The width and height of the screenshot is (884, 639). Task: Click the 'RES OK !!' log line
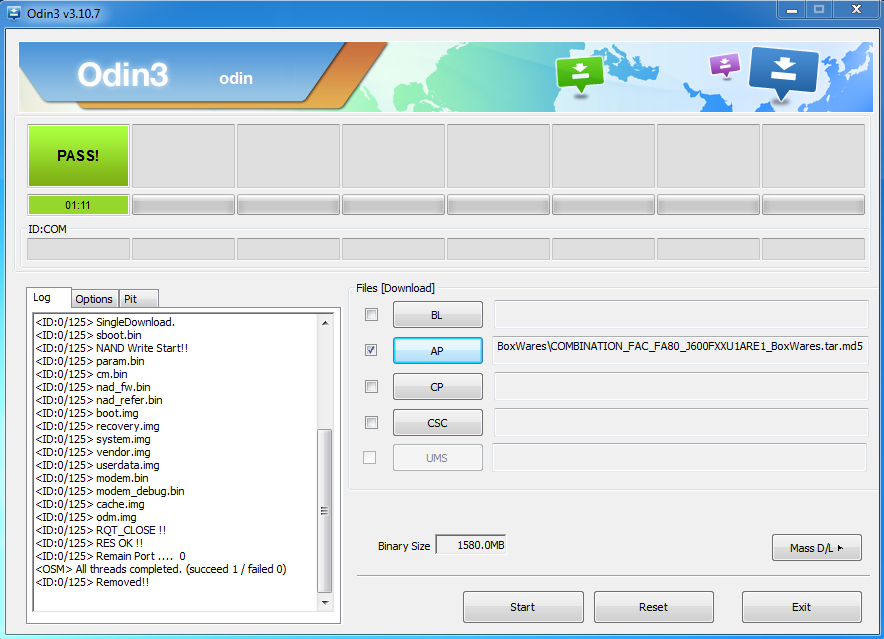click(x=90, y=543)
